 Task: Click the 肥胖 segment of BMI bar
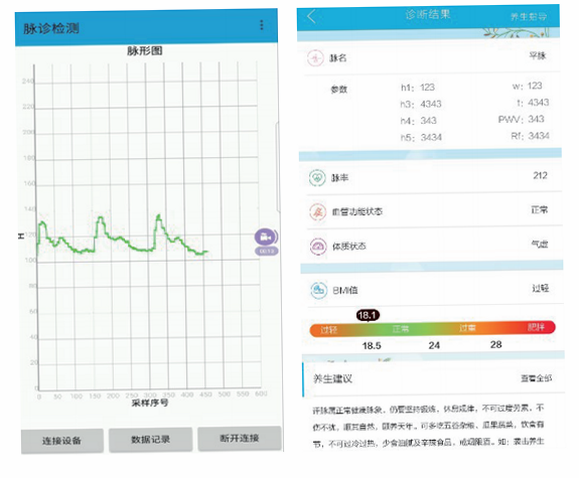[x=536, y=327]
